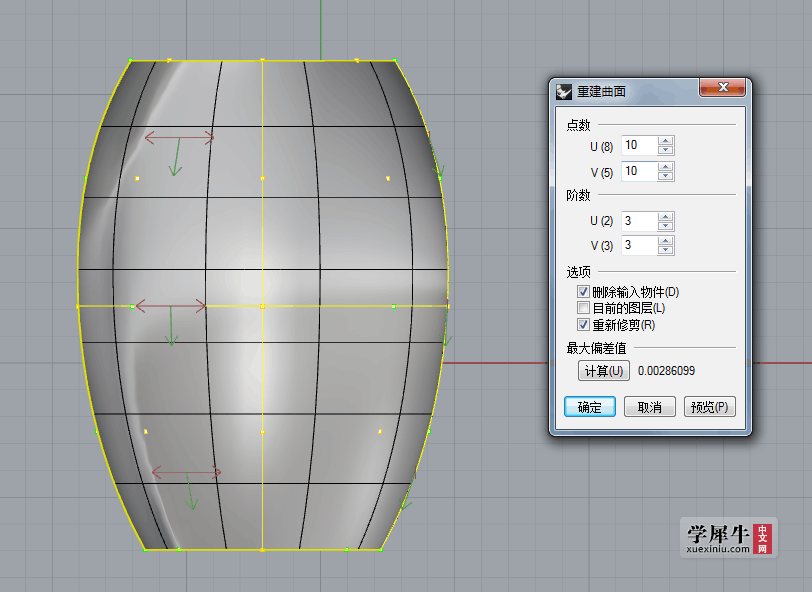Image resolution: width=812 pixels, height=592 pixels.
Task: Increase point count U (8) with up arrow
Action: (x=665, y=141)
